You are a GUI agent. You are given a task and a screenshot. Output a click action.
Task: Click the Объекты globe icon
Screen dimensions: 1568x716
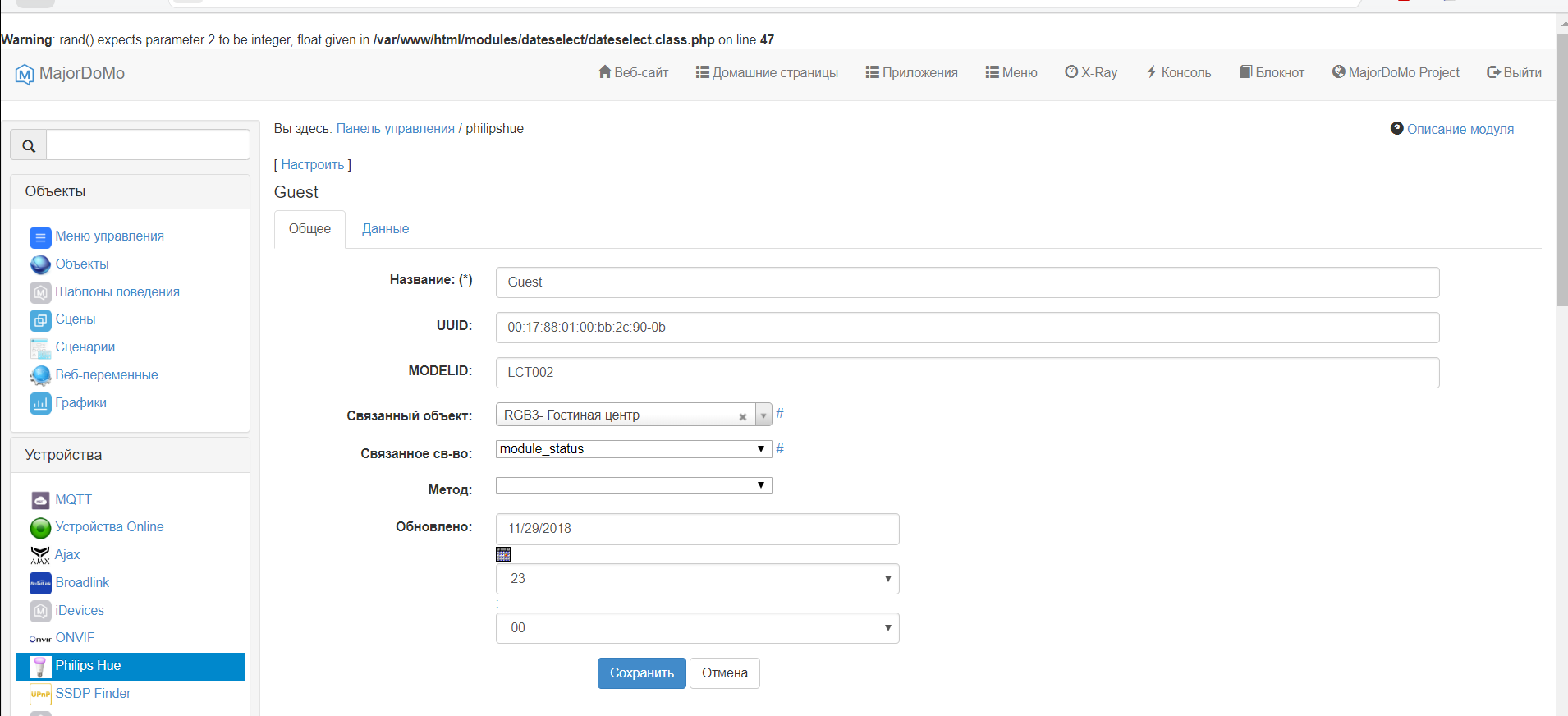[40, 264]
